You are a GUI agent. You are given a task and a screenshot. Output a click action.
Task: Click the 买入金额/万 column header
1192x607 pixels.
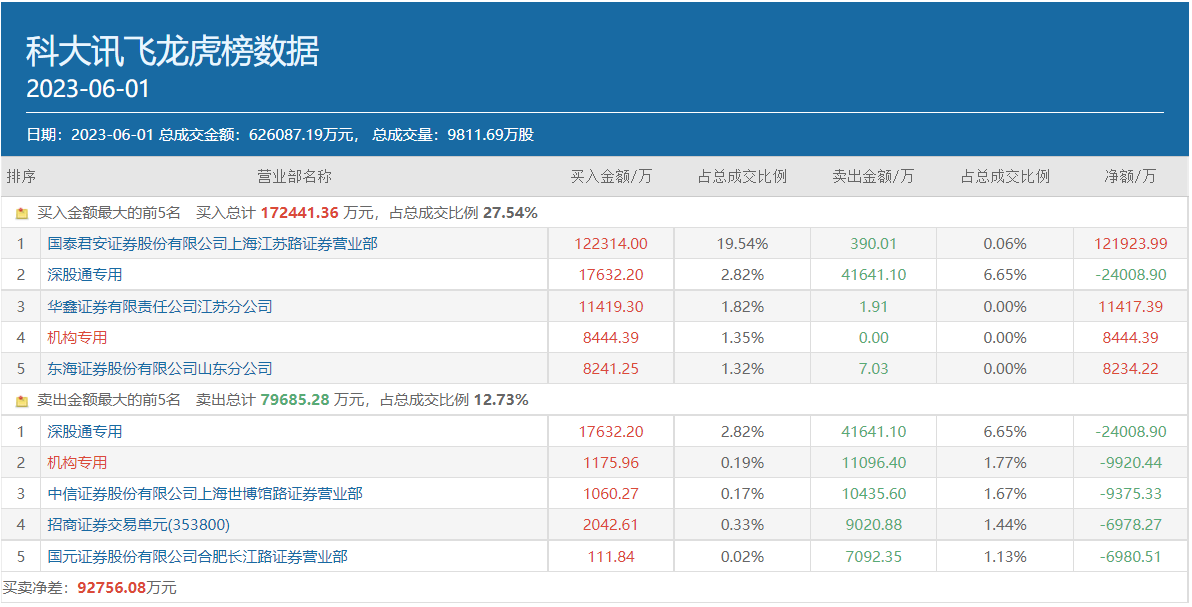click(611, 177)
